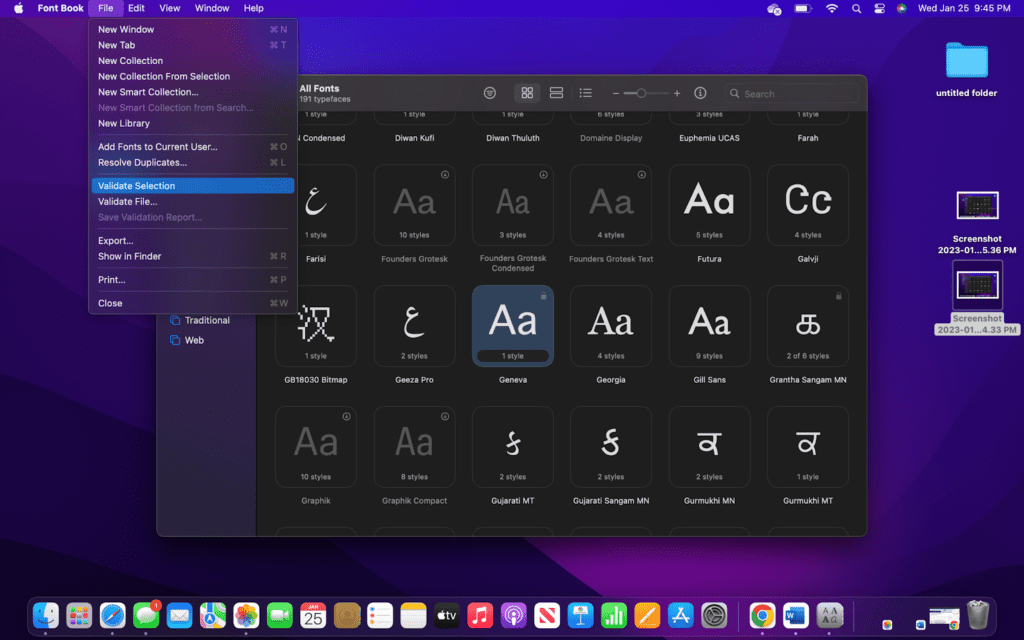Switch to list view of fonts
Viewport: 1024px width, 640px height.
click(x=586, y=93)
